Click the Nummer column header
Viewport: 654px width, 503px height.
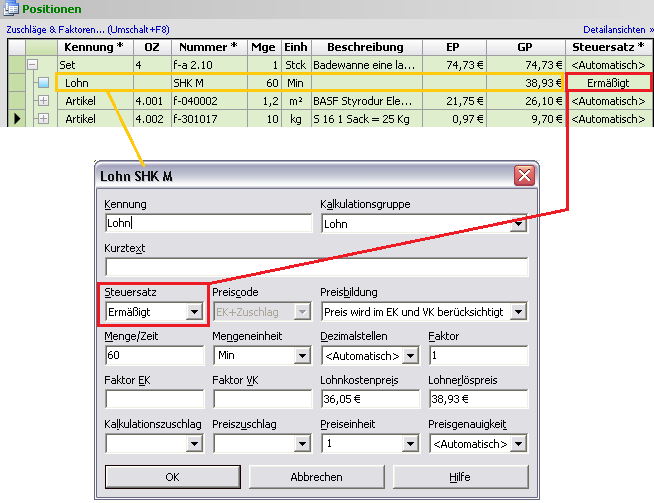209,47
